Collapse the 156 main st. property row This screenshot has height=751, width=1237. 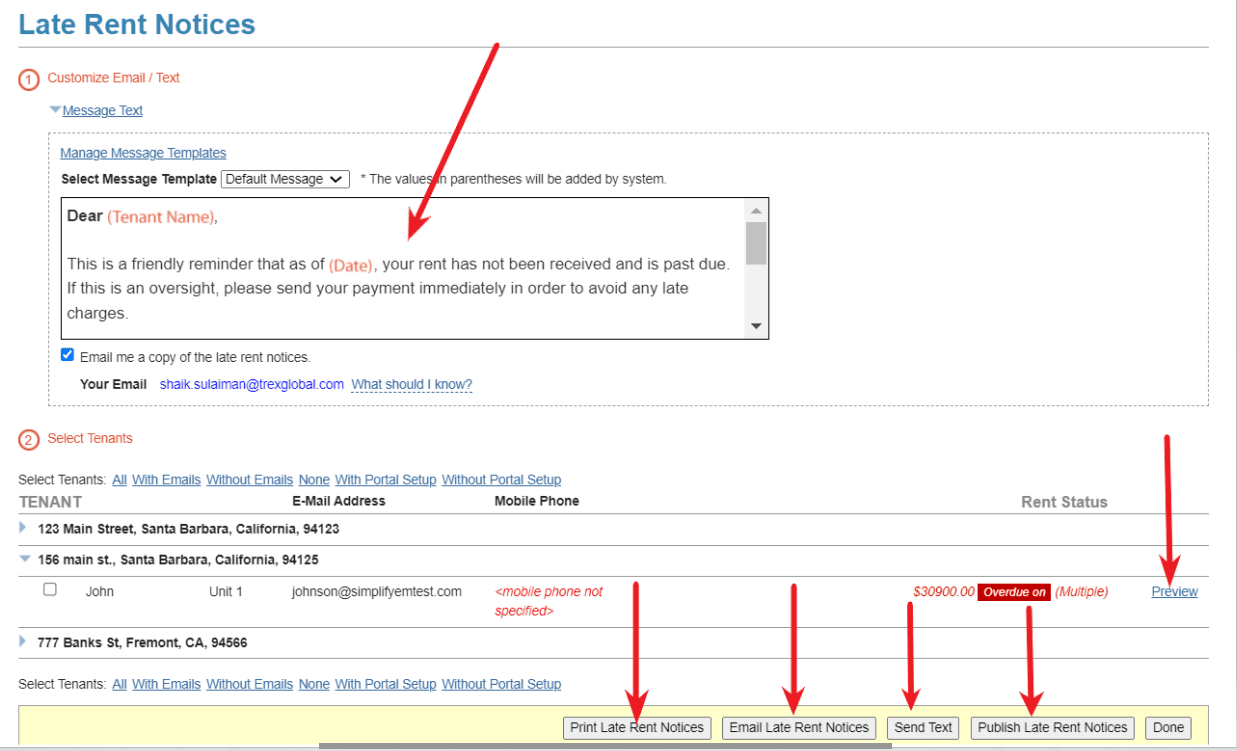click(x=22, y=559)
